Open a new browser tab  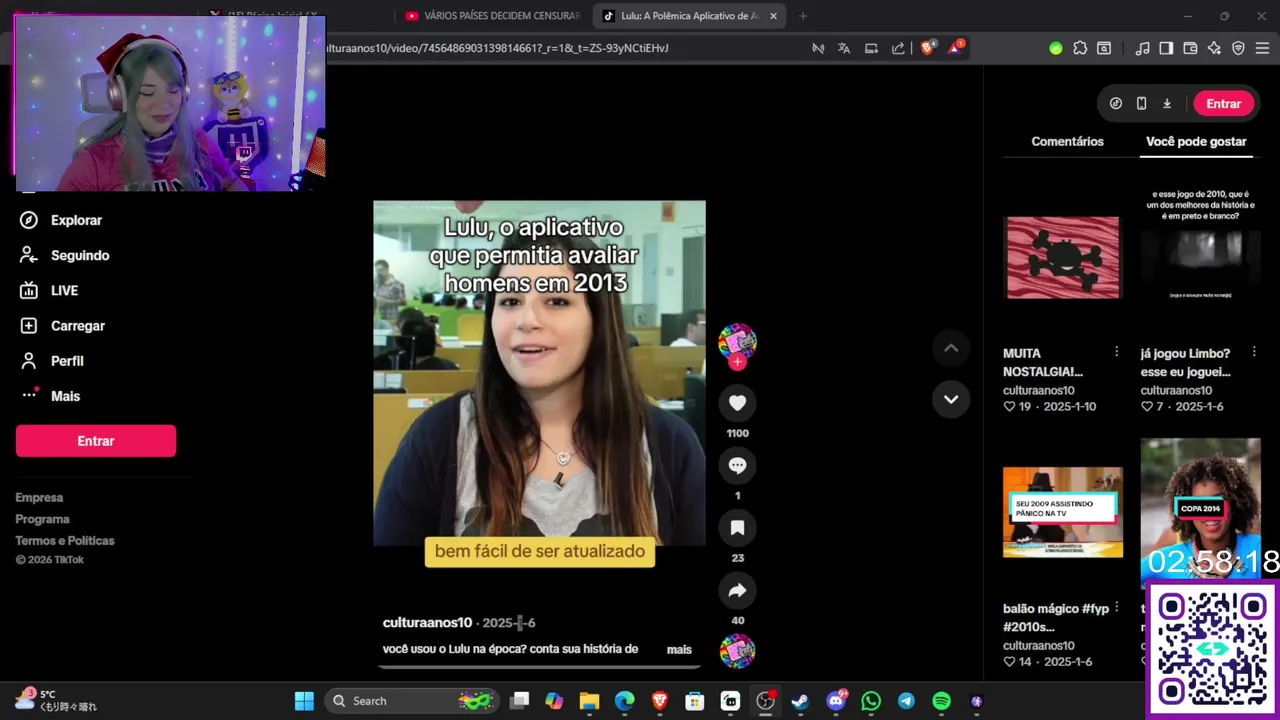(x=803, y=16)
